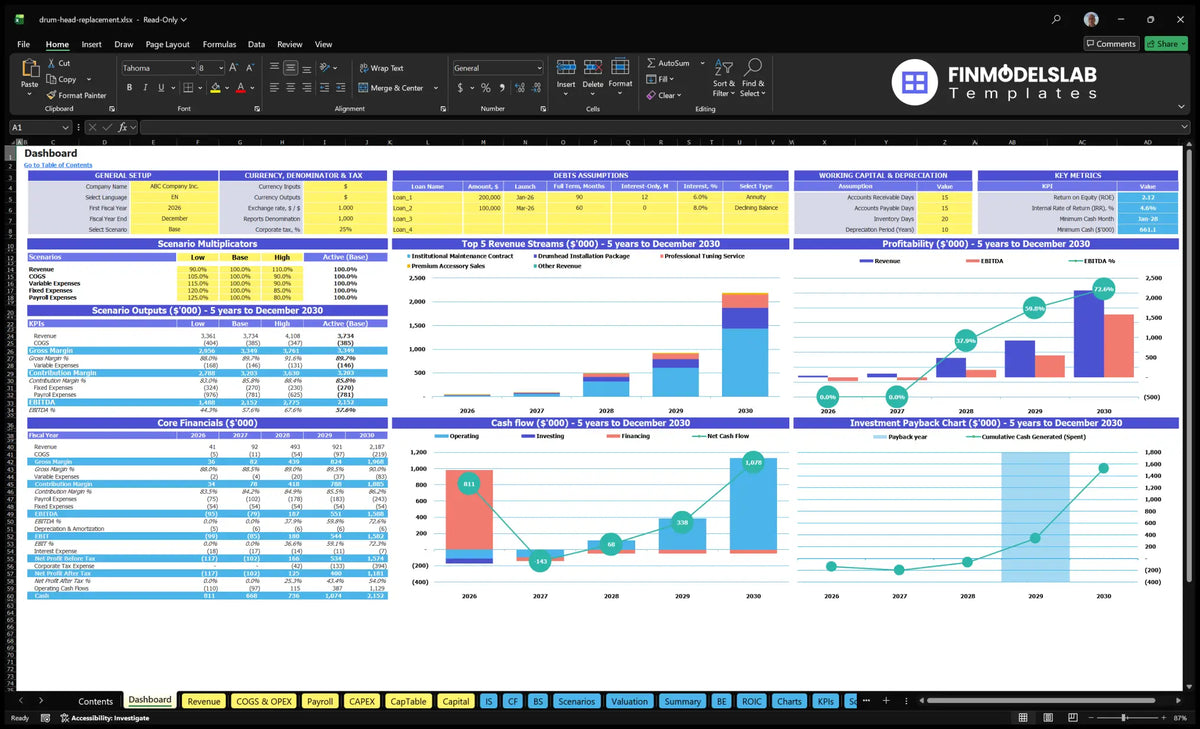The width and height of the screenshot is (1200, 729).
Task: Click the zoom slider in status bar
Action: click(1125, 718)
